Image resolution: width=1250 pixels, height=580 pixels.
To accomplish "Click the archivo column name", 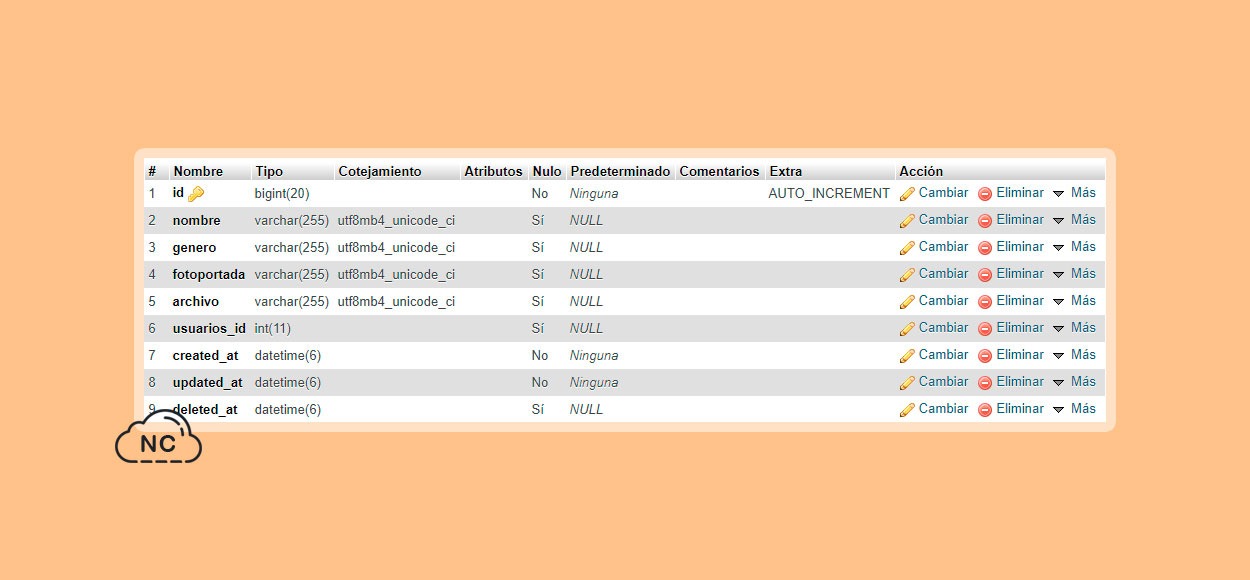I will (x=196, y=301).
